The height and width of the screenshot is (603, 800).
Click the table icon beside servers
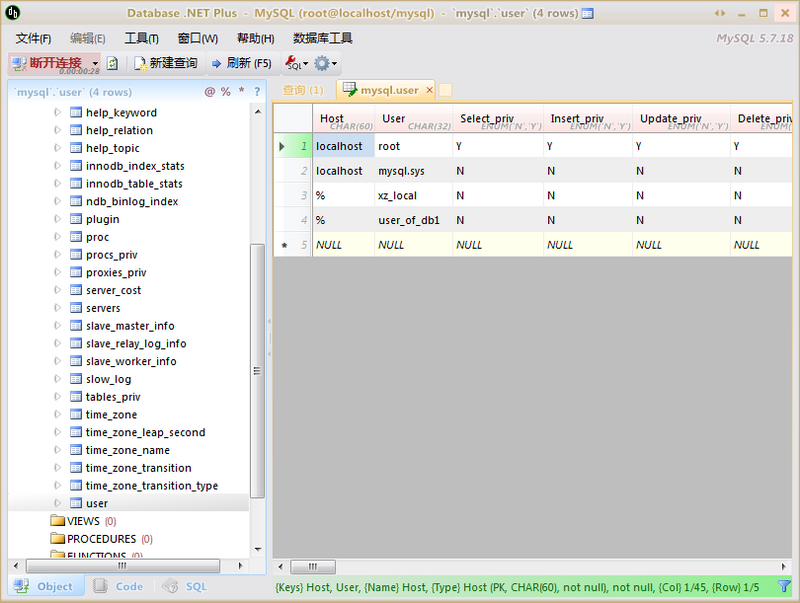tap(76, 308)
